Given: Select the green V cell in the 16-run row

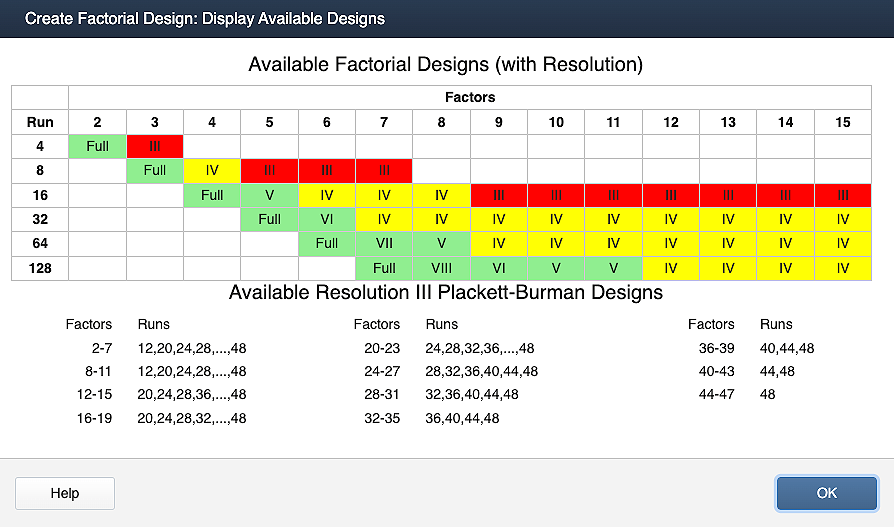Looking at the screenshot, I should click(x=269, y=195).
